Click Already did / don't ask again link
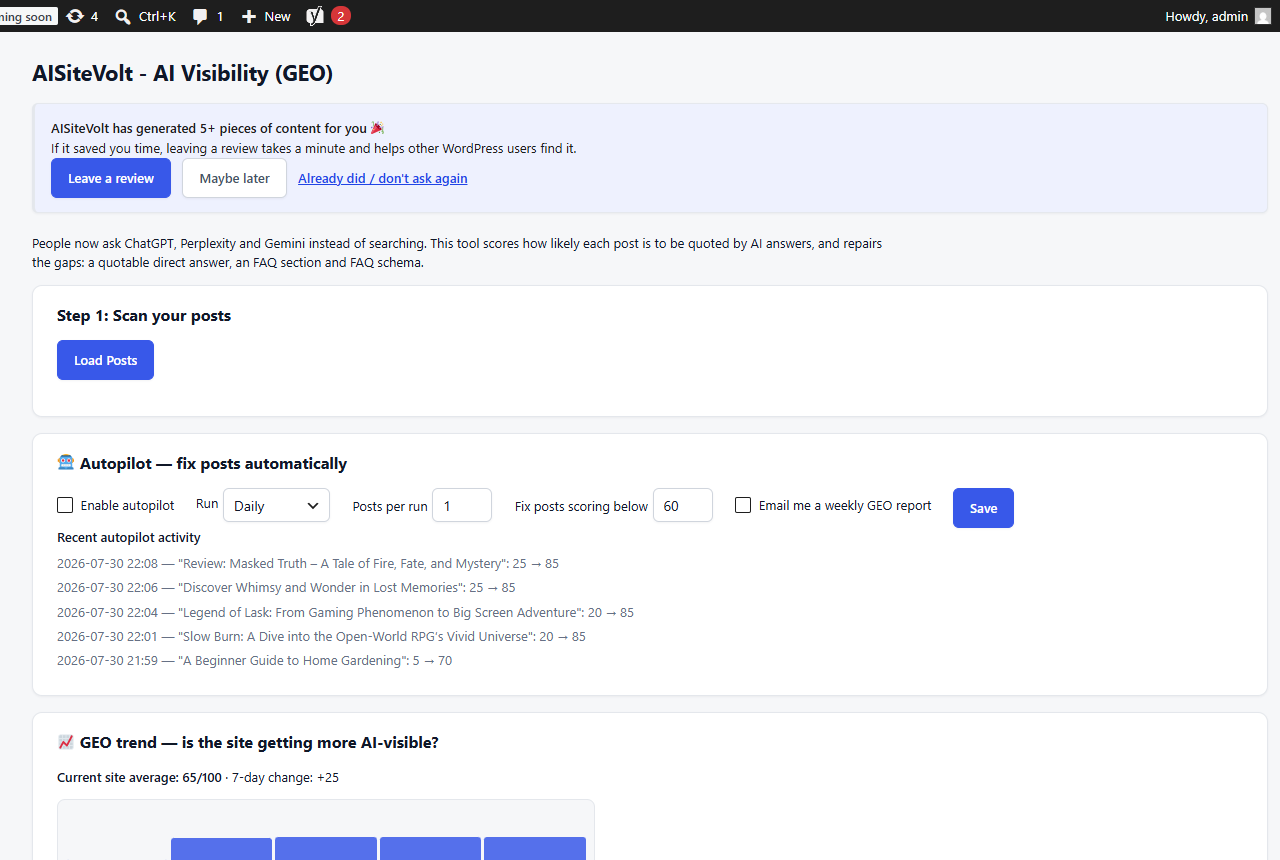The height and width of the screenshot is (860, 1280). (383, 178)
